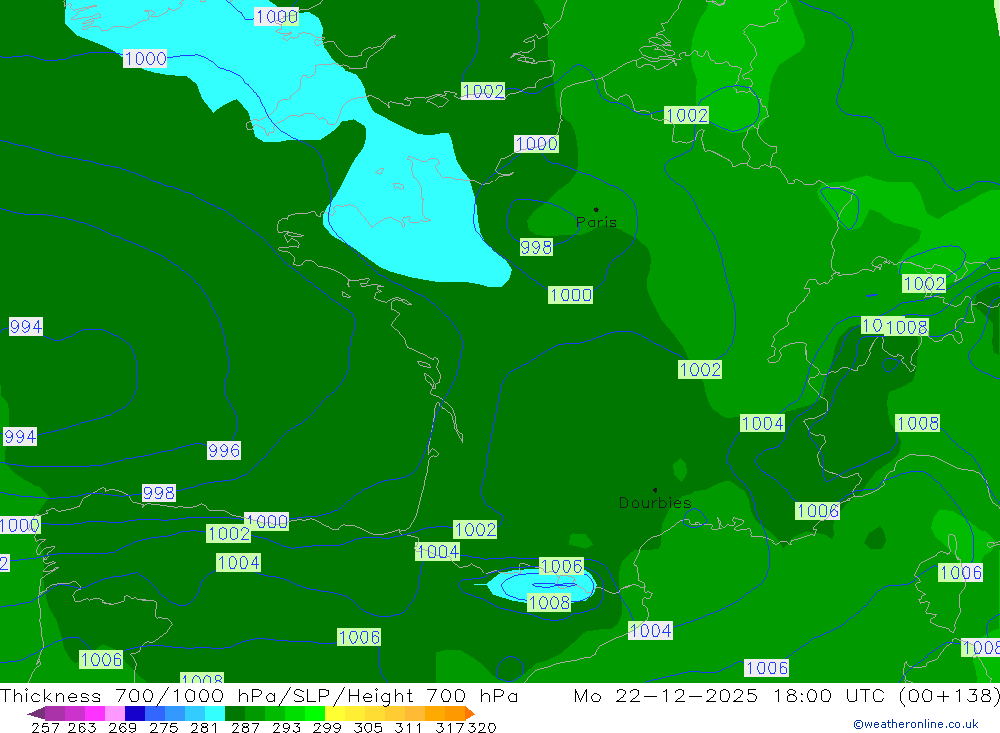
Task: Click the 1004 label beside the Dourbies region
Action: pos(762,423)
